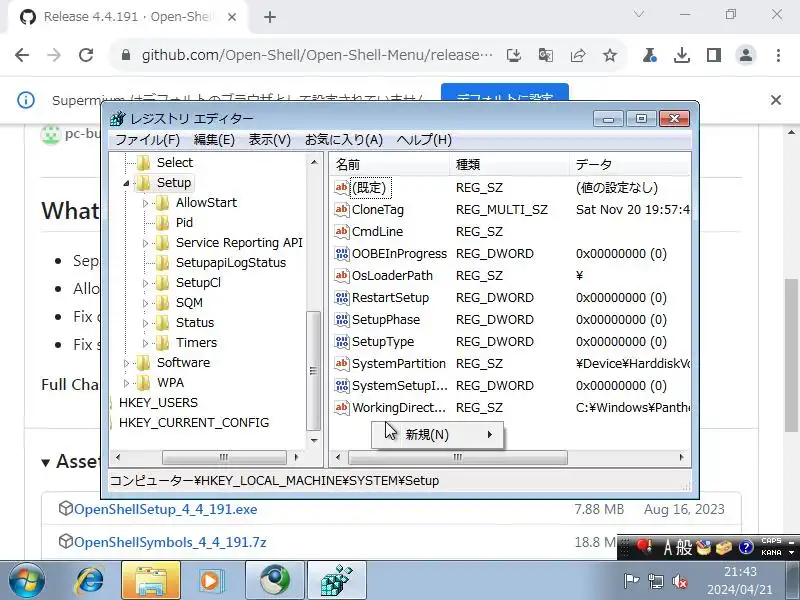Close the Release 4.4.191 browser tab
The width and height of the screenshot is (800, 600).
pos(232,17)
